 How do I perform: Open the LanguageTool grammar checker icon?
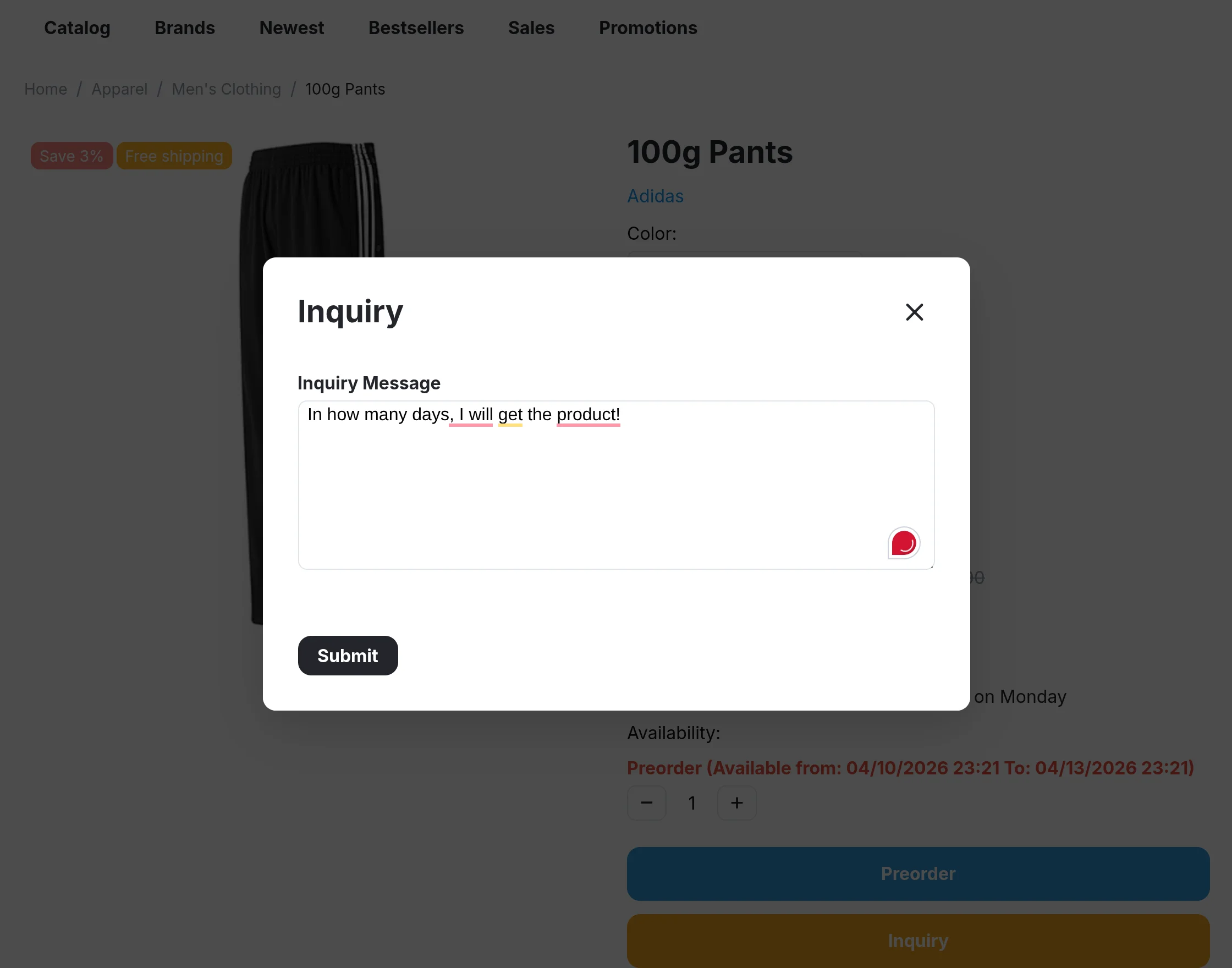903,542
